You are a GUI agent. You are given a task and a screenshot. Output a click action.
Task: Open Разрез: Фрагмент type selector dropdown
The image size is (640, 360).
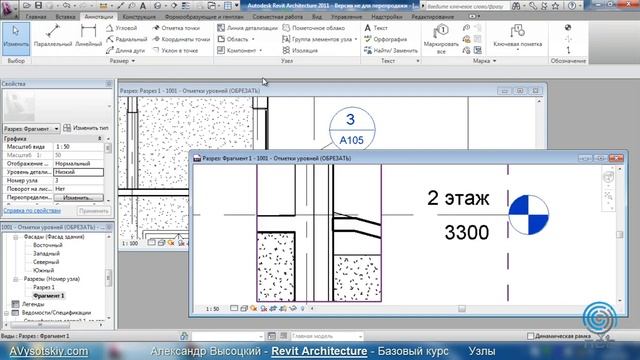coord(31,129)
